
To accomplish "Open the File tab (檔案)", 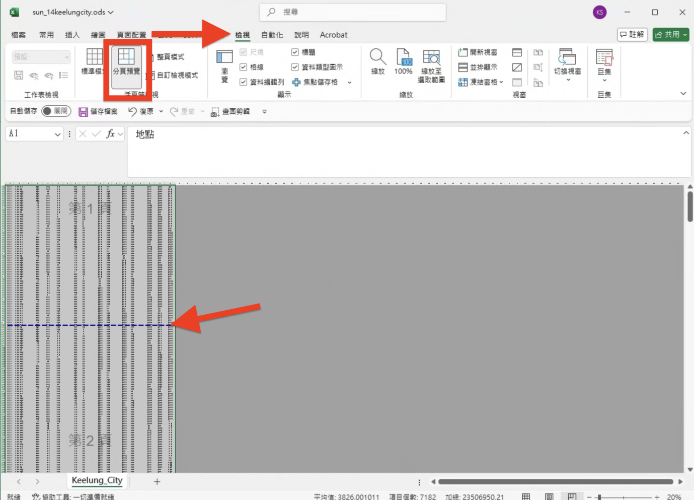I will pos(19,35).
